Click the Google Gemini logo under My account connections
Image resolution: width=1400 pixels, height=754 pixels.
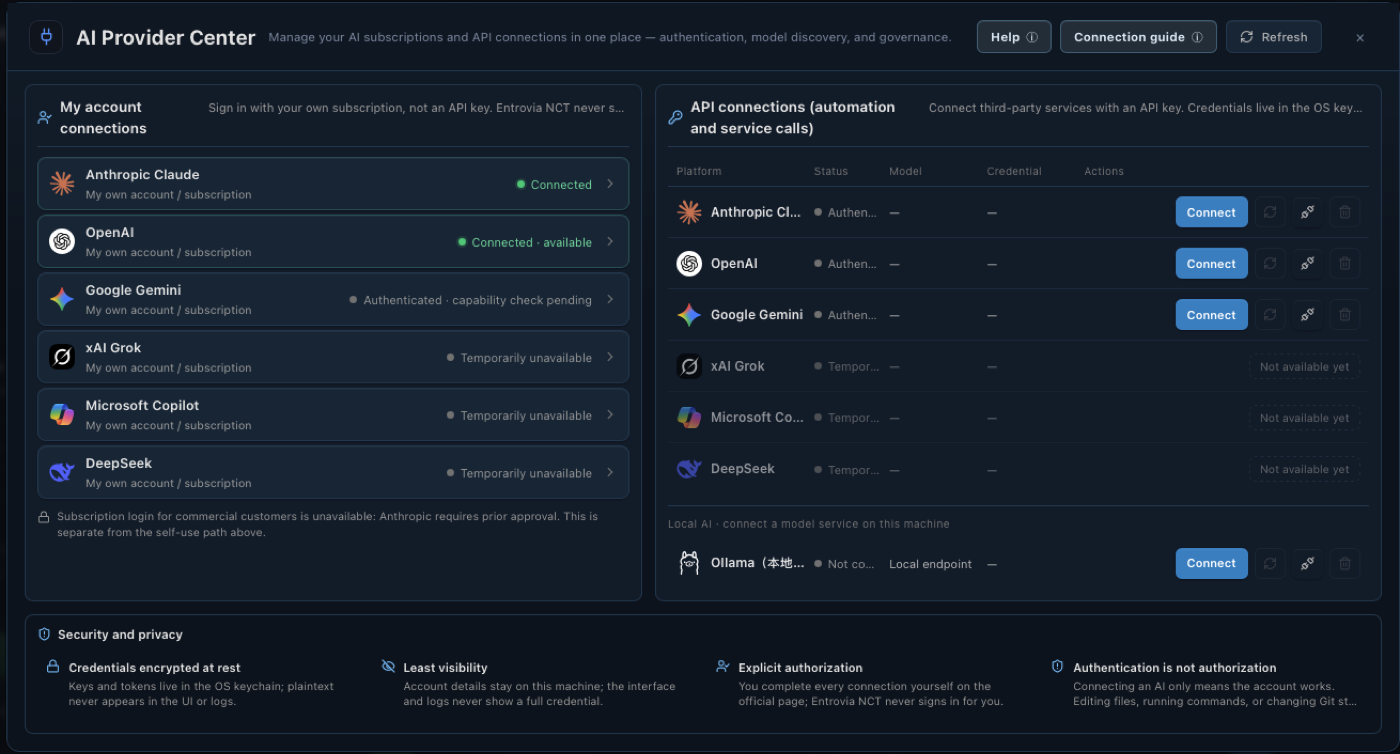[62, 299]
